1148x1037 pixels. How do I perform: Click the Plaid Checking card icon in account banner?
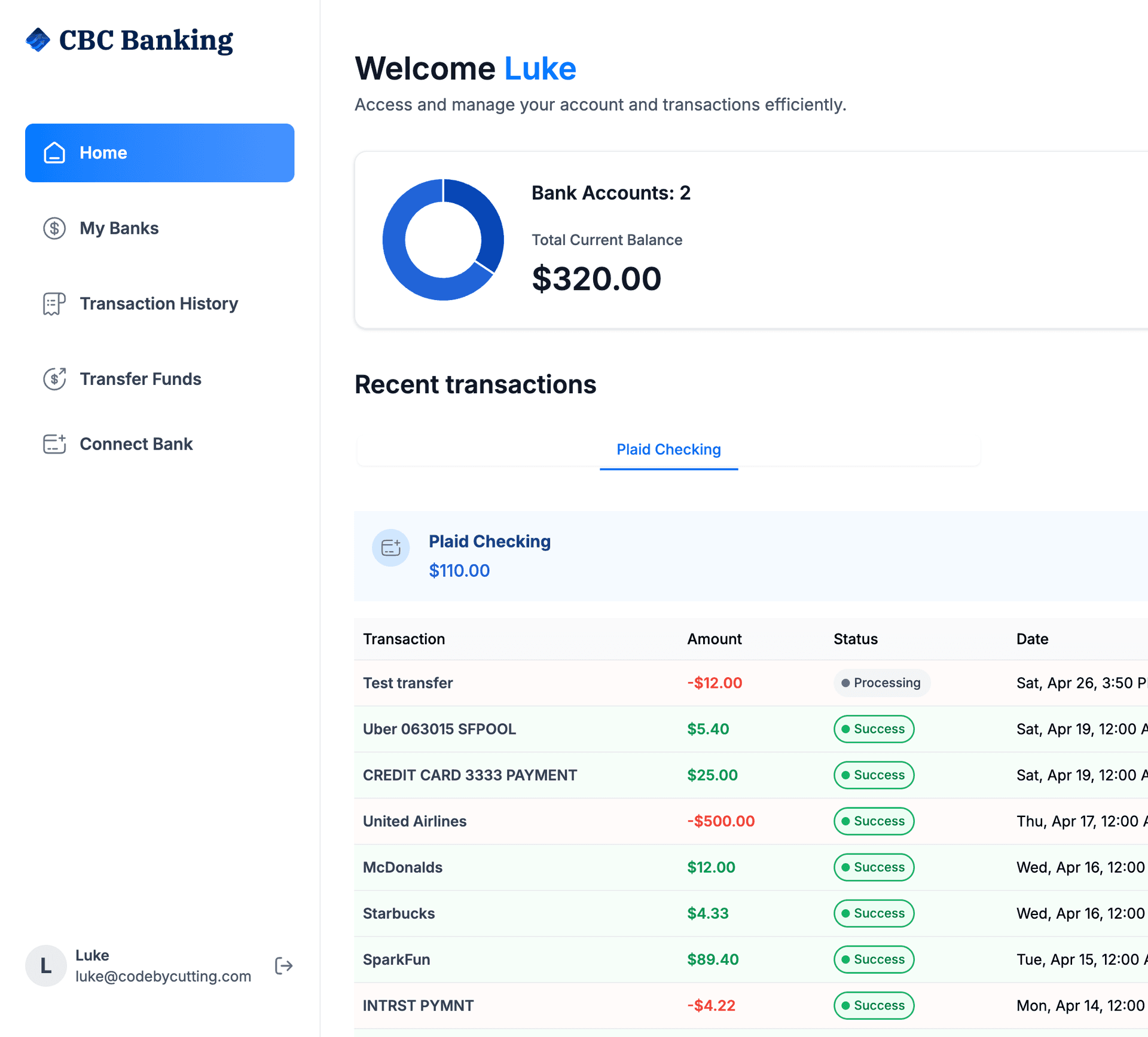click(390, 547)
